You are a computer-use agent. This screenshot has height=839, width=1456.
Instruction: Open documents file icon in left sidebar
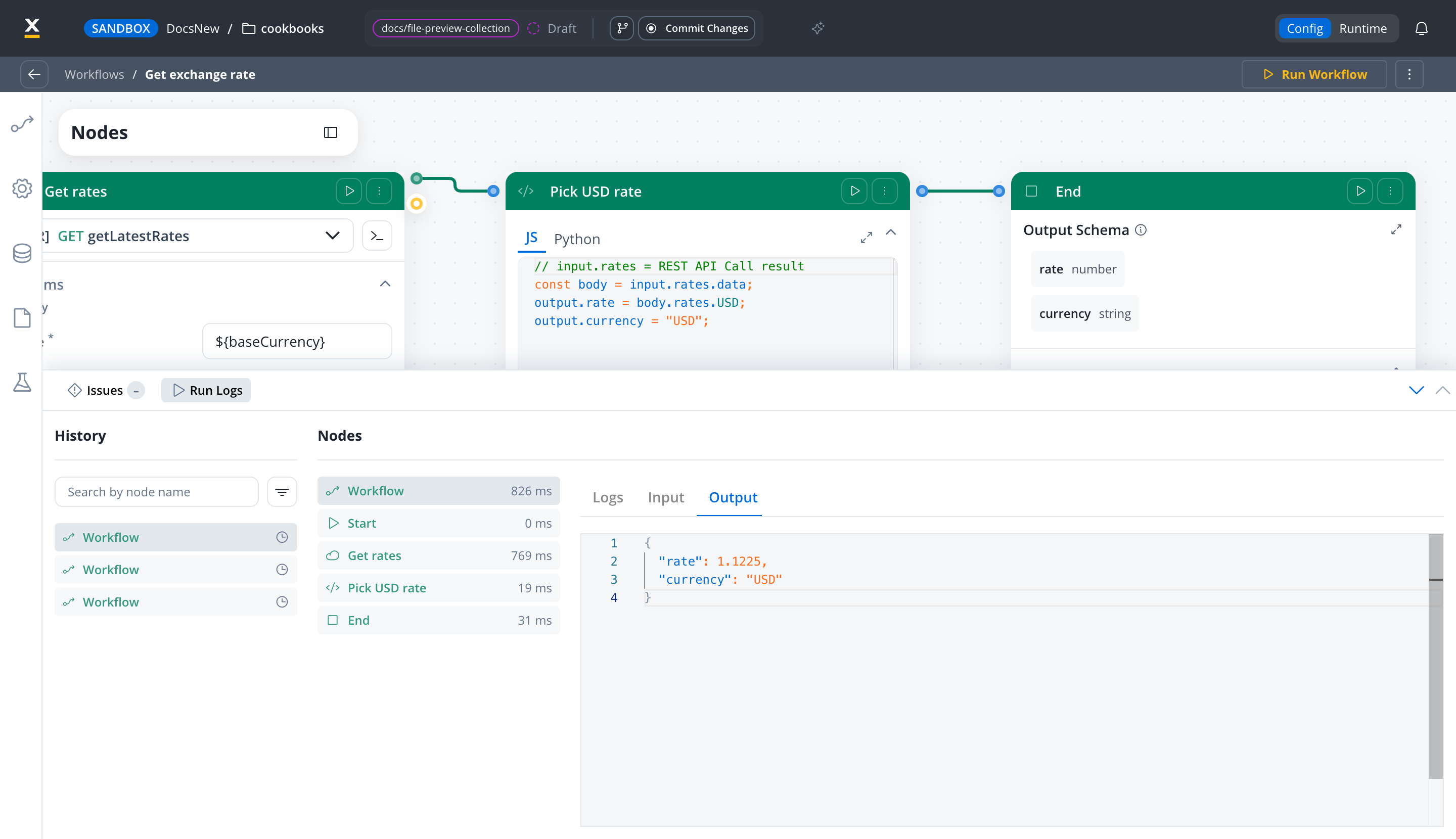[x=22, y=317]
